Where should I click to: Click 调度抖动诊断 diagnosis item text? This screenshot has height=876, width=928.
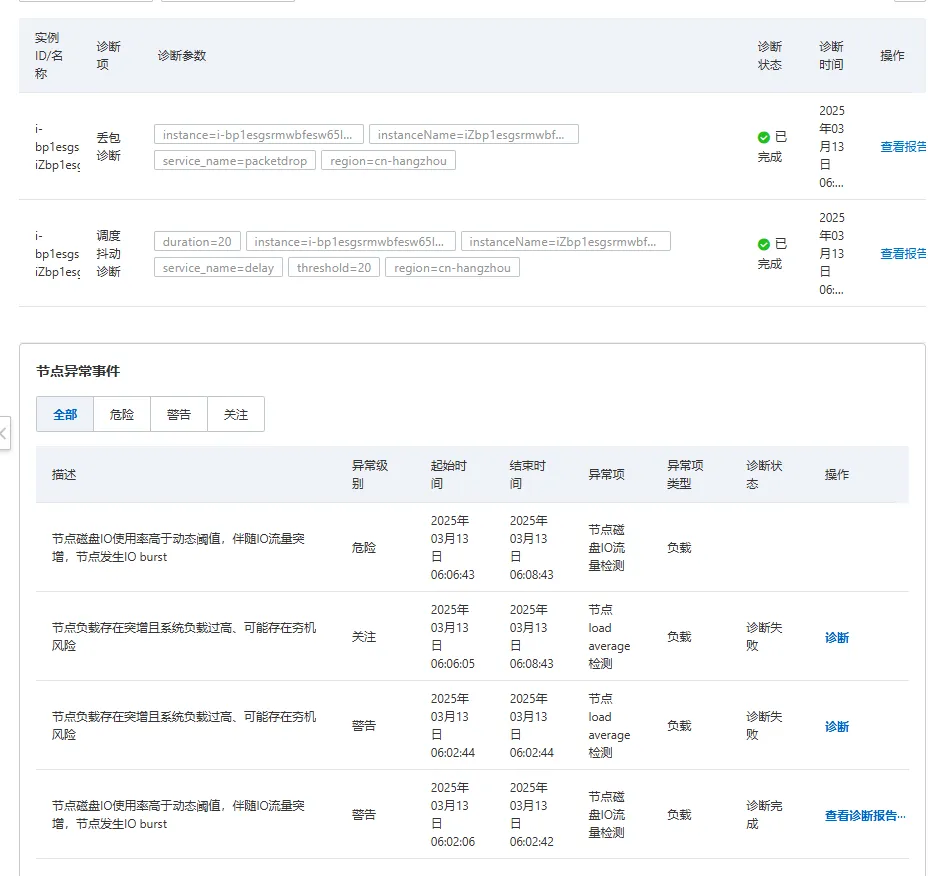coord(108,254)
